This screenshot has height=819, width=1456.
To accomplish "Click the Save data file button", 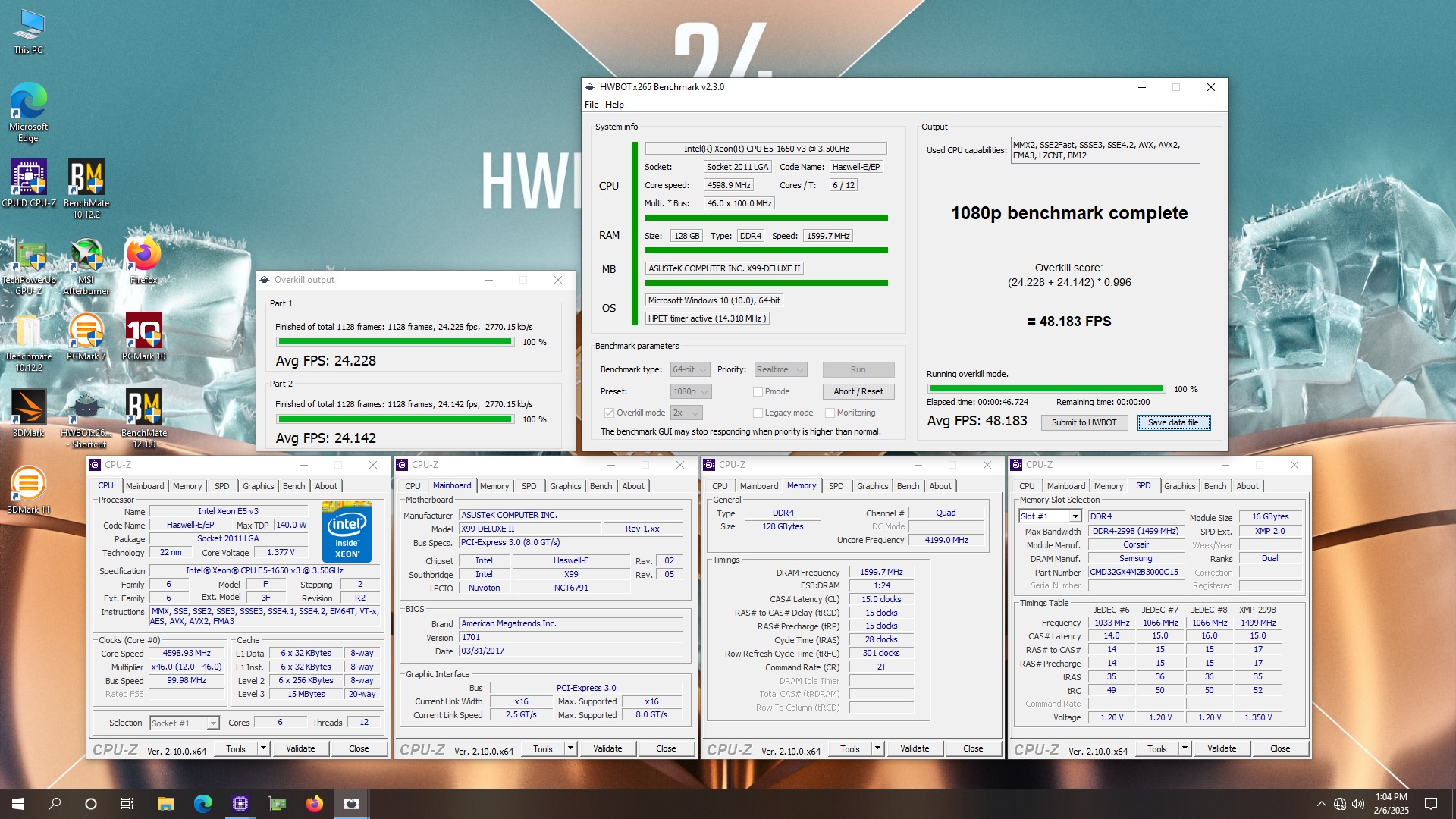I will point(1173,422).
